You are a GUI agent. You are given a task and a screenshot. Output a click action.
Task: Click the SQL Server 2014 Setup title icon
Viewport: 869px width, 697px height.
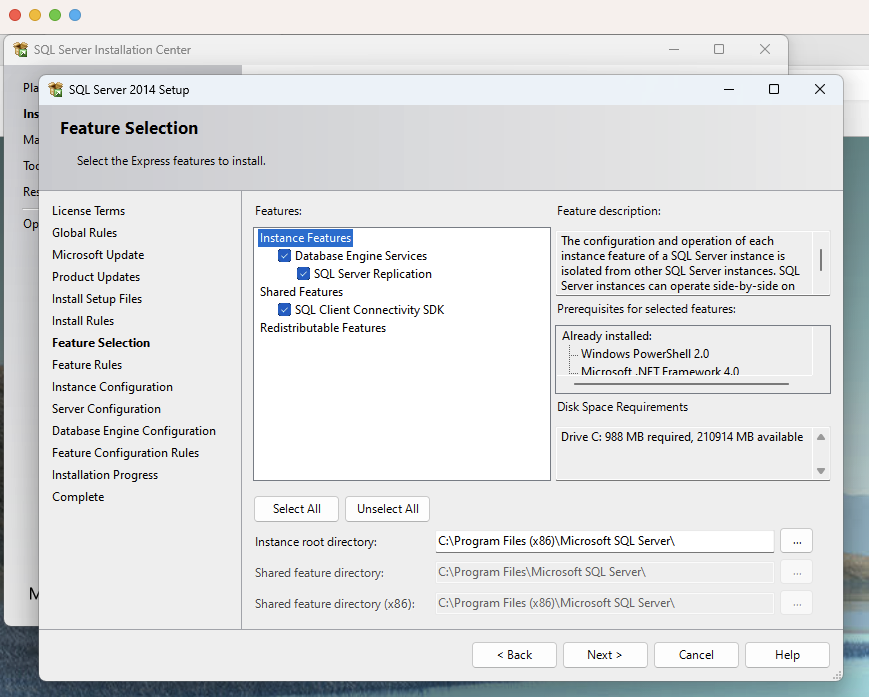tap(55, 89)
